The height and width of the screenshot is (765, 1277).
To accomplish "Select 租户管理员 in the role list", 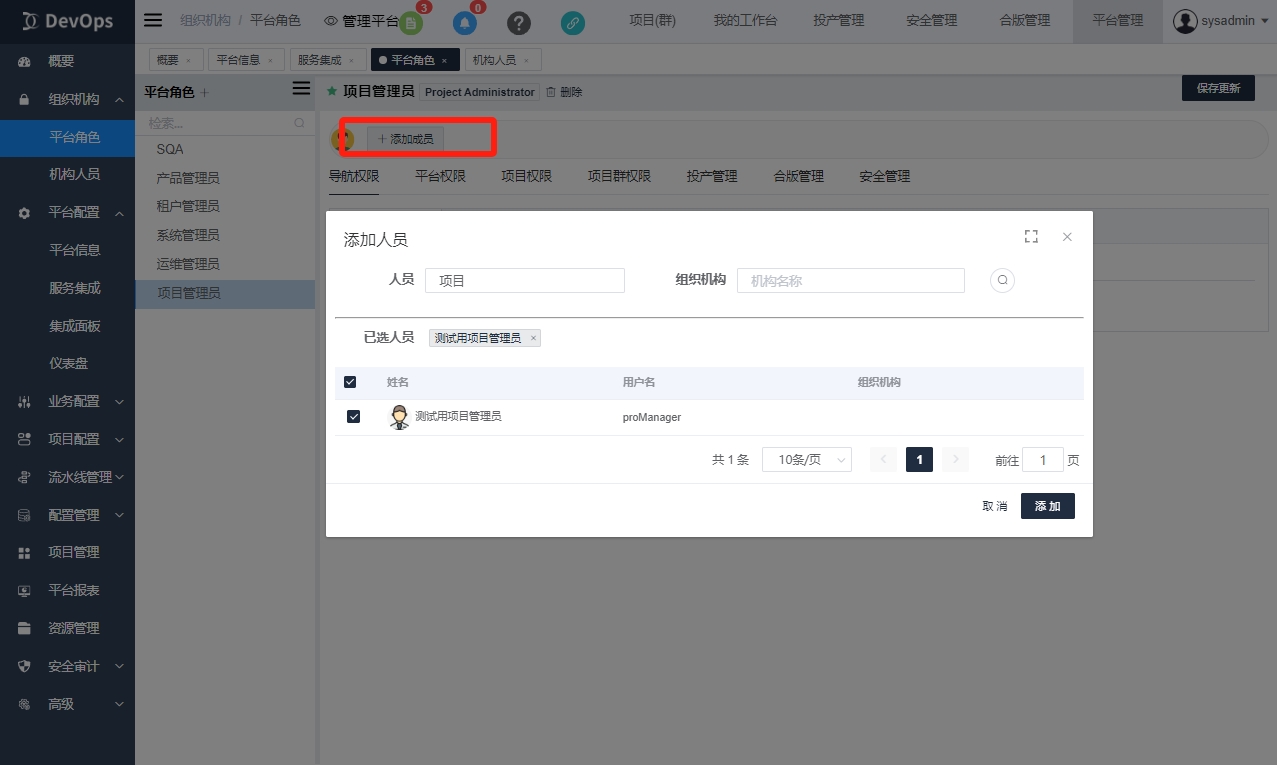I will coord(225,206).
